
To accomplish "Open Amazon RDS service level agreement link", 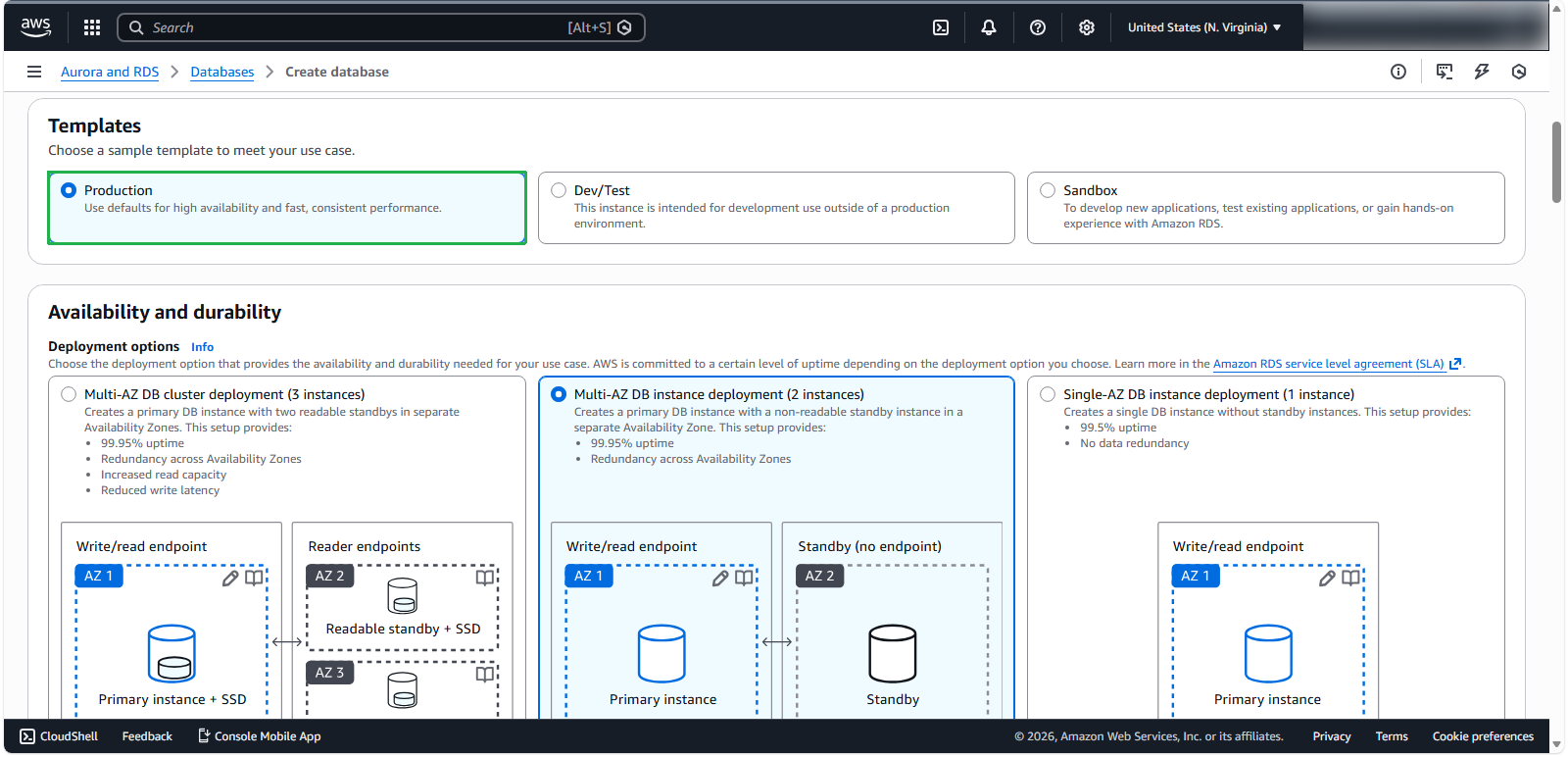I will click(1329, 364).
